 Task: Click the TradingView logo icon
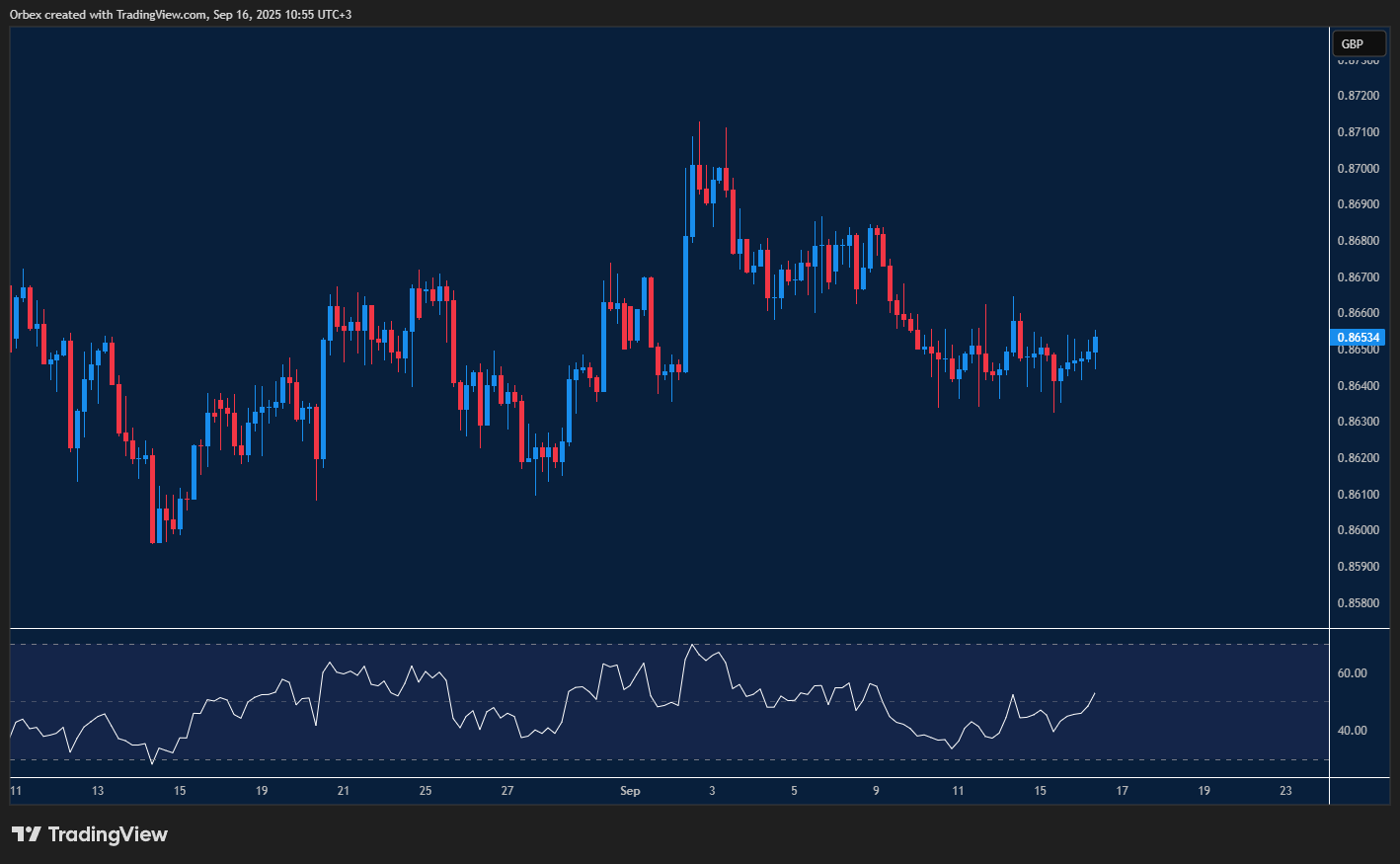27,834
